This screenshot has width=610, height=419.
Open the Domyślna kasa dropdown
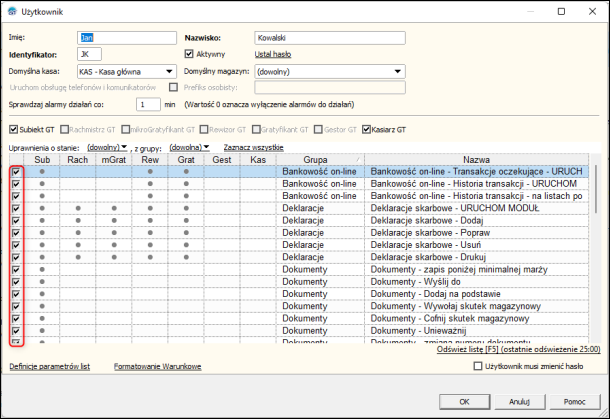170,72
